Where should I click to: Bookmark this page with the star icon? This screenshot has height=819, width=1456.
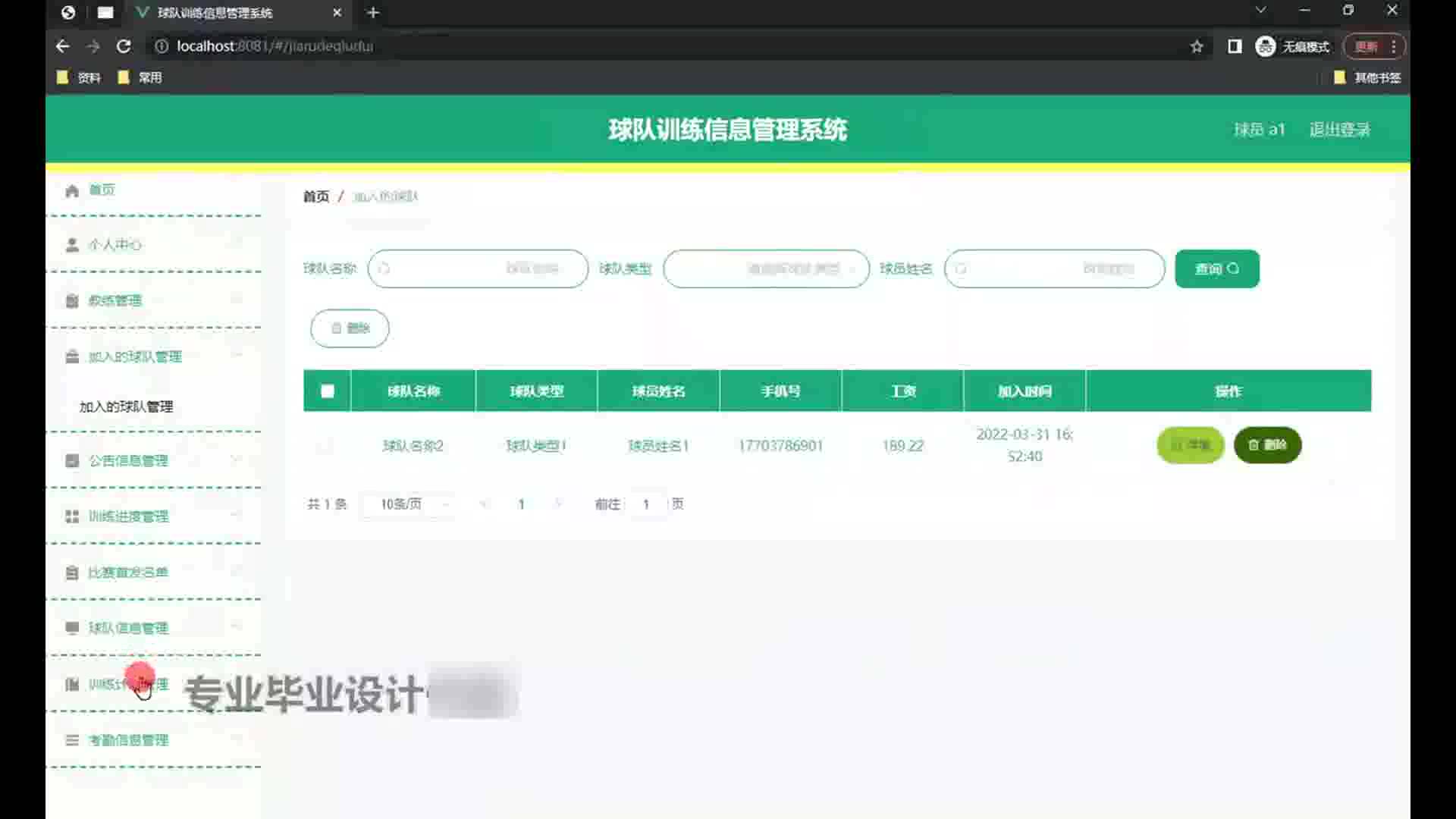tap(1197, 46)
